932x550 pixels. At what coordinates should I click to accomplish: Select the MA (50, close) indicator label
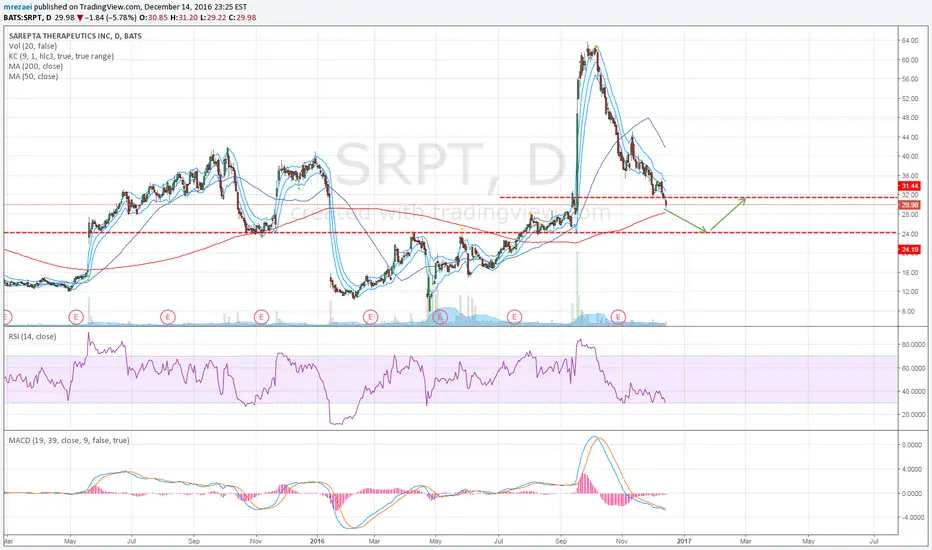(x=34, y=77)
